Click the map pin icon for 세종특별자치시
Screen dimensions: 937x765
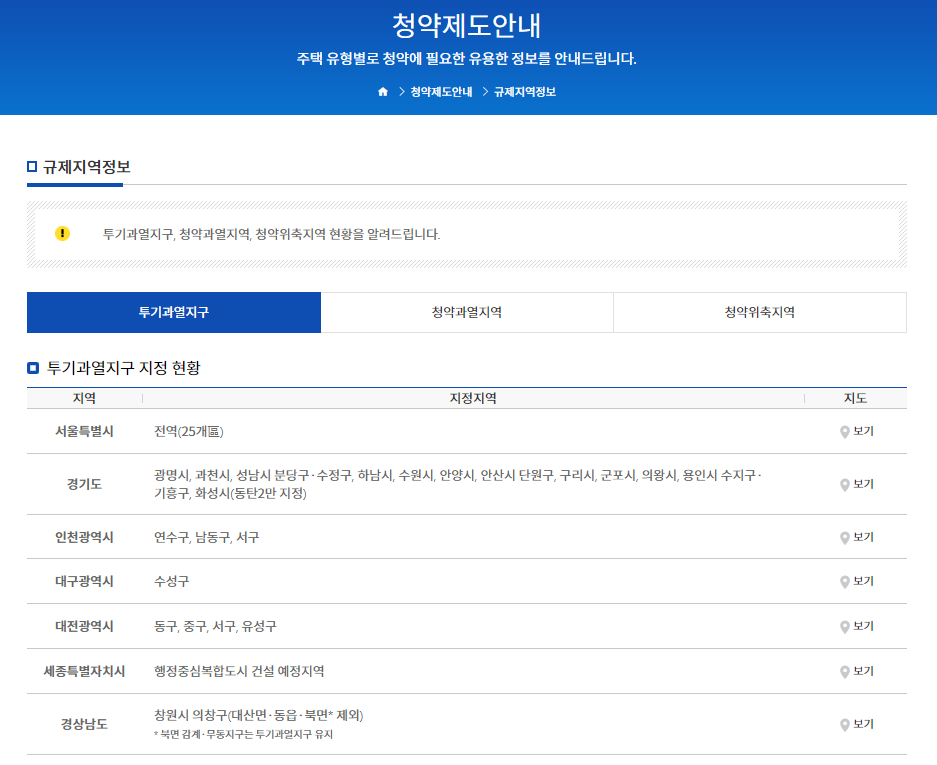click(x=844, y=672)
